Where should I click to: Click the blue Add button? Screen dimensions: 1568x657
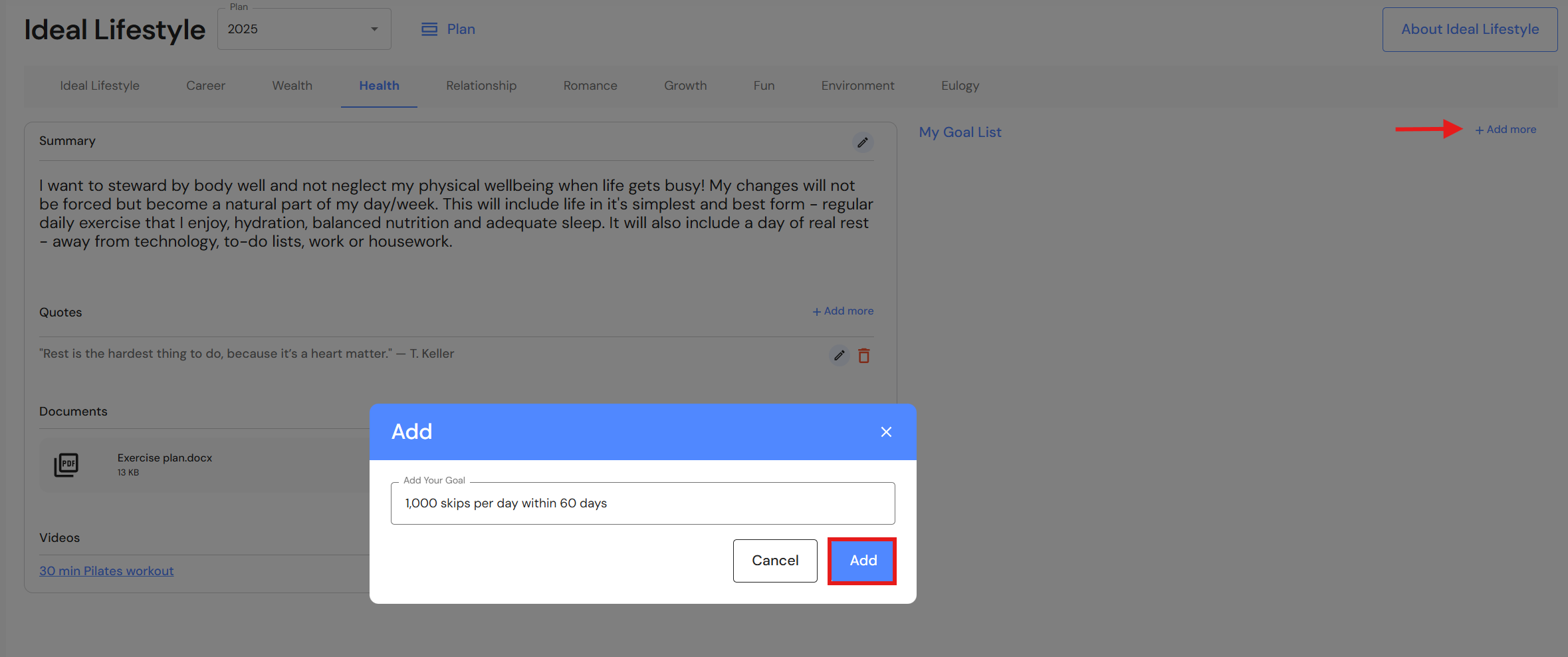862,561
